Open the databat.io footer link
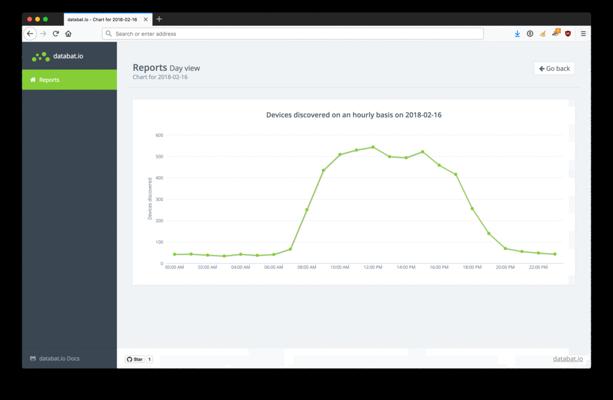Viewport: 613px width, 400px height. (567, 358)
